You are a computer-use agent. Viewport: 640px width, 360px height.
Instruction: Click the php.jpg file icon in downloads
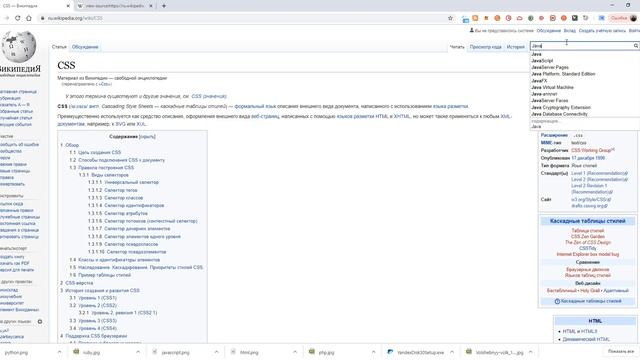point(312,352)
